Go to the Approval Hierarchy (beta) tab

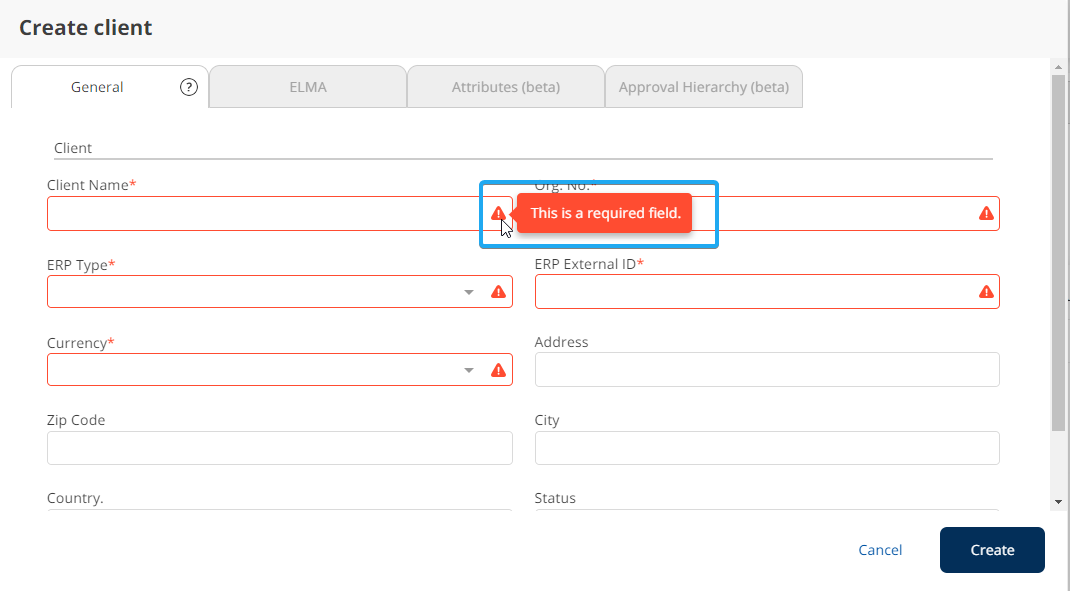click(703, 87)
